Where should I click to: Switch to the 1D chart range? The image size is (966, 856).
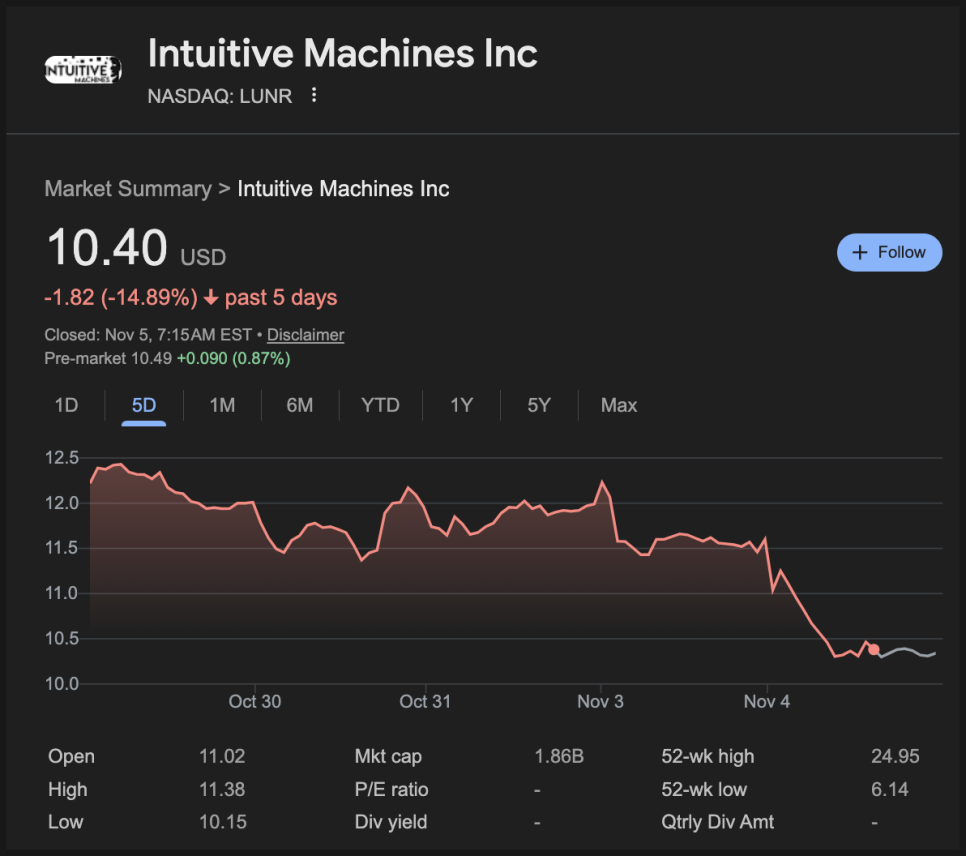point(66,405)
